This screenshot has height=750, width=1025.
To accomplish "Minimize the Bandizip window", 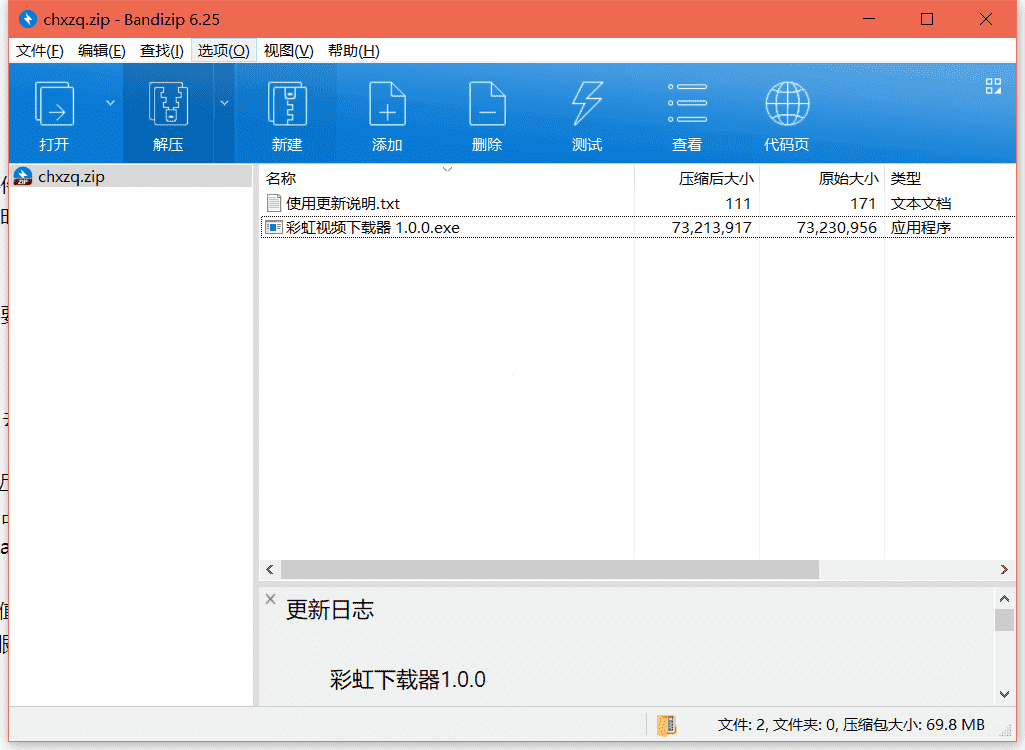I will click(x=869, y=19).
